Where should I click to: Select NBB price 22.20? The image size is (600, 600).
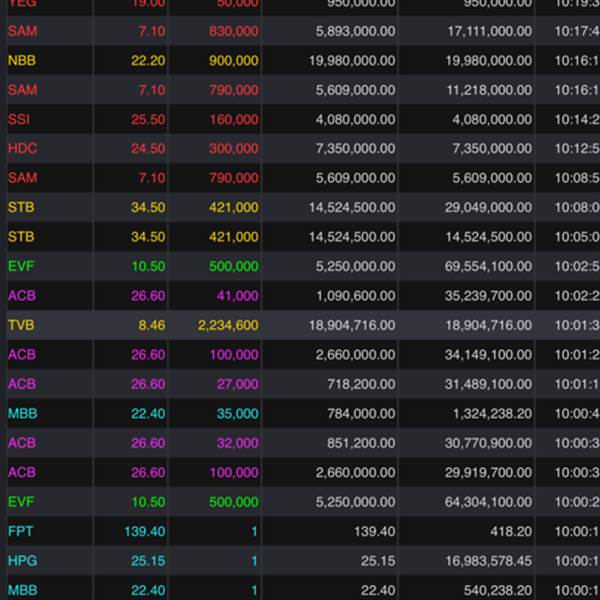(148, 60)
